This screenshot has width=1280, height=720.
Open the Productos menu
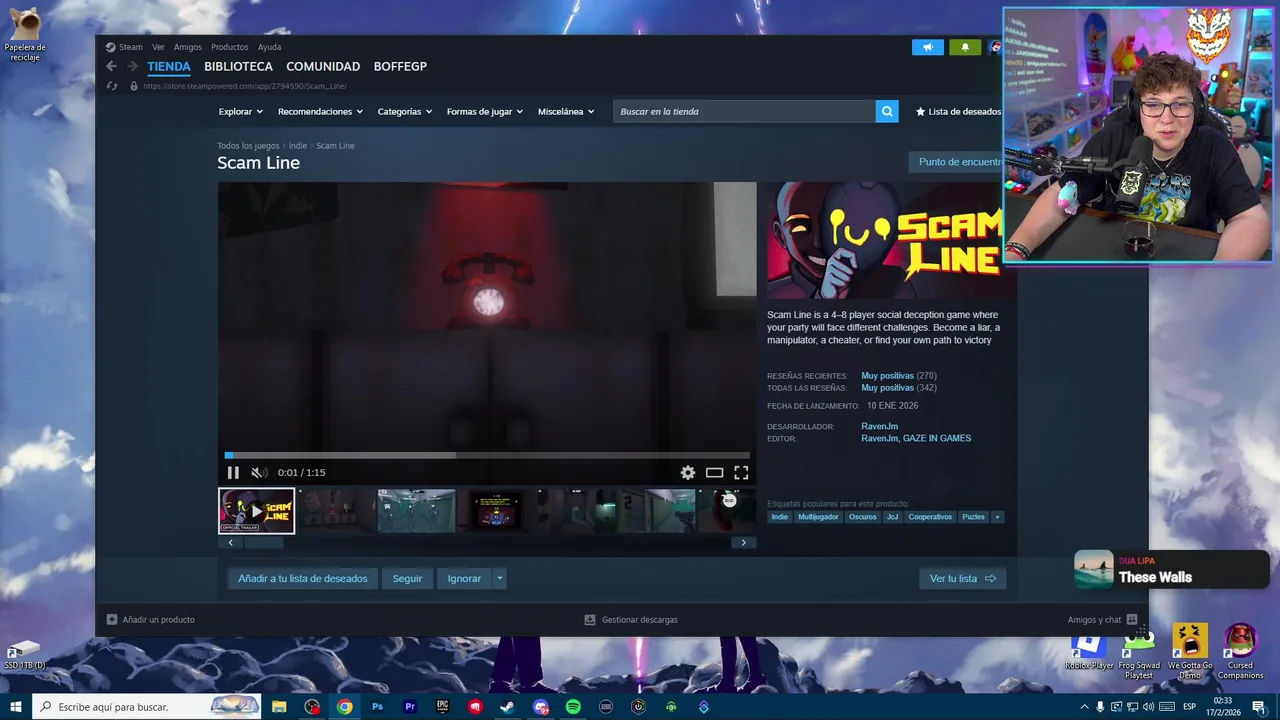(230, 47)
